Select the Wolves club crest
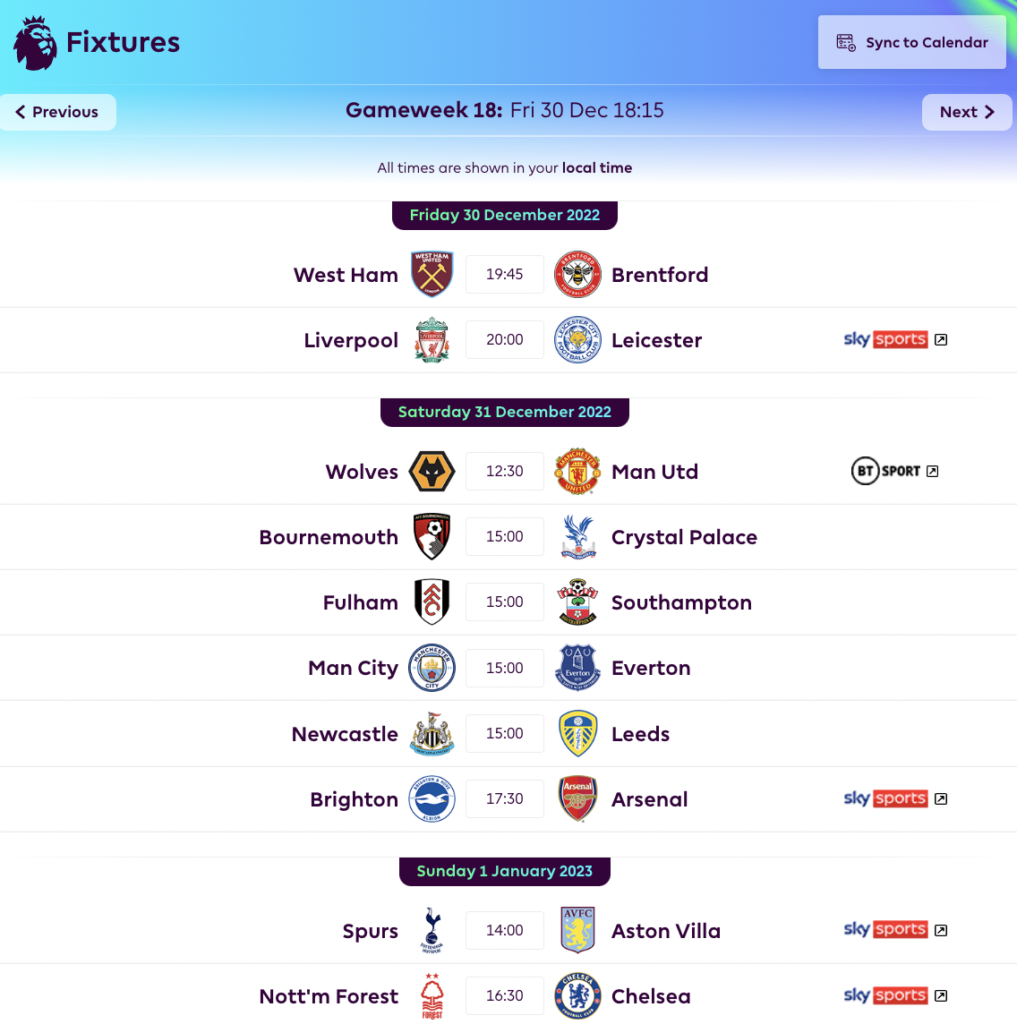 tap(432, 471)
